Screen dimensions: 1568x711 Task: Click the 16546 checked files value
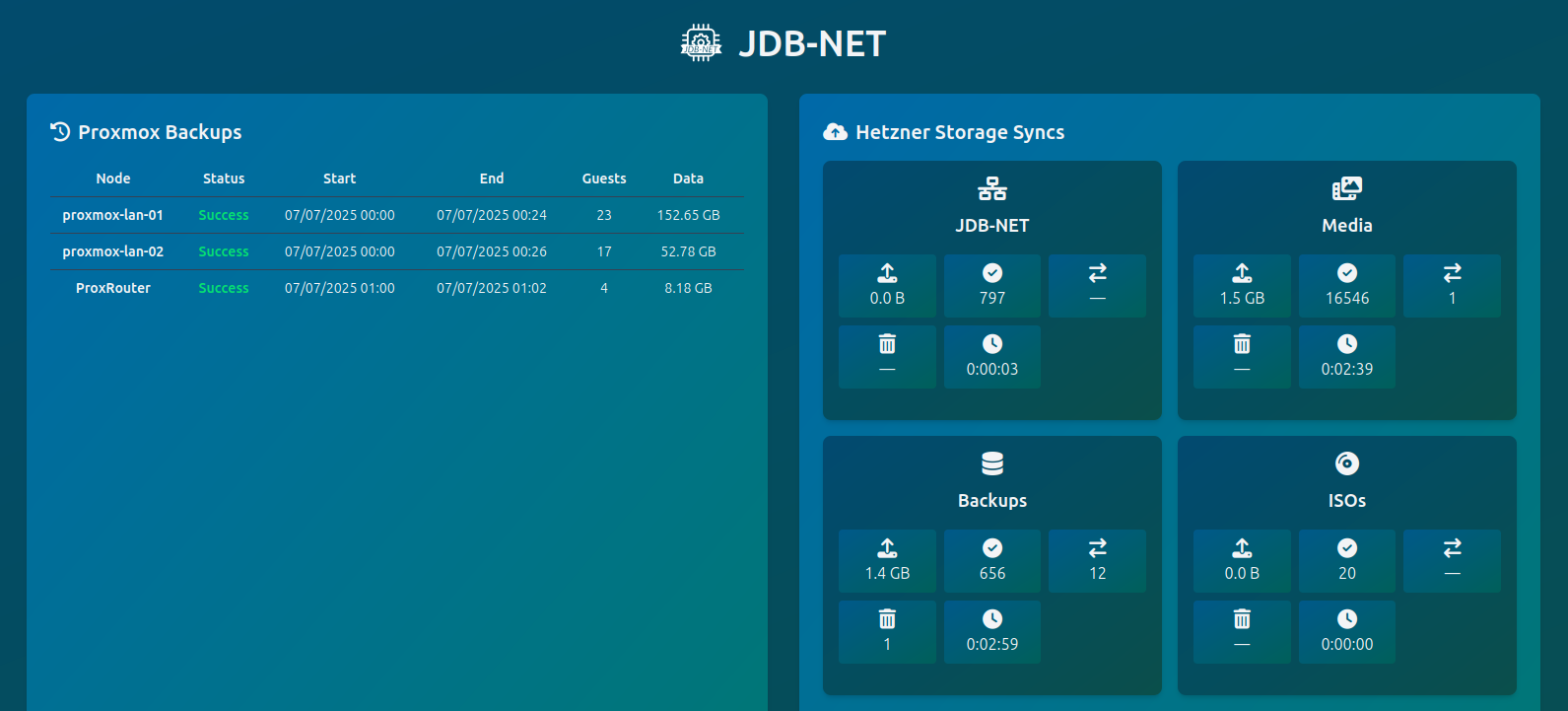click(1347, 298)
